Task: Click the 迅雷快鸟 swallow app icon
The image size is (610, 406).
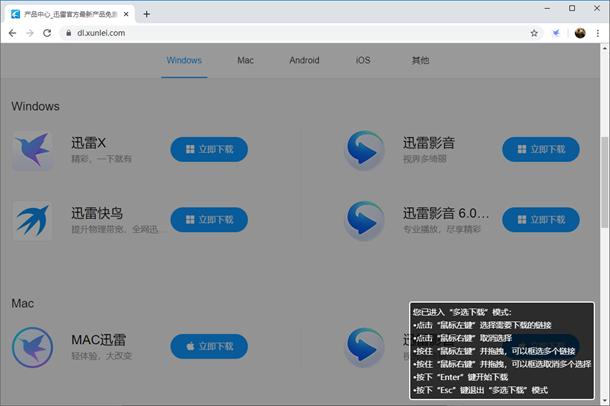Action: coord(33,219)
